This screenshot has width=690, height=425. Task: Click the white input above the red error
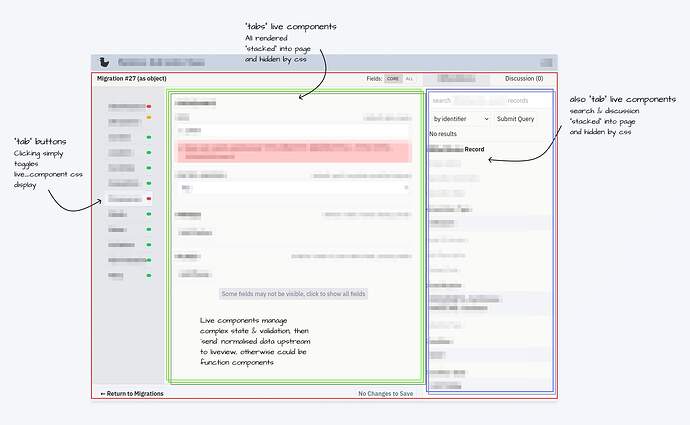click(x=294, y=130)
